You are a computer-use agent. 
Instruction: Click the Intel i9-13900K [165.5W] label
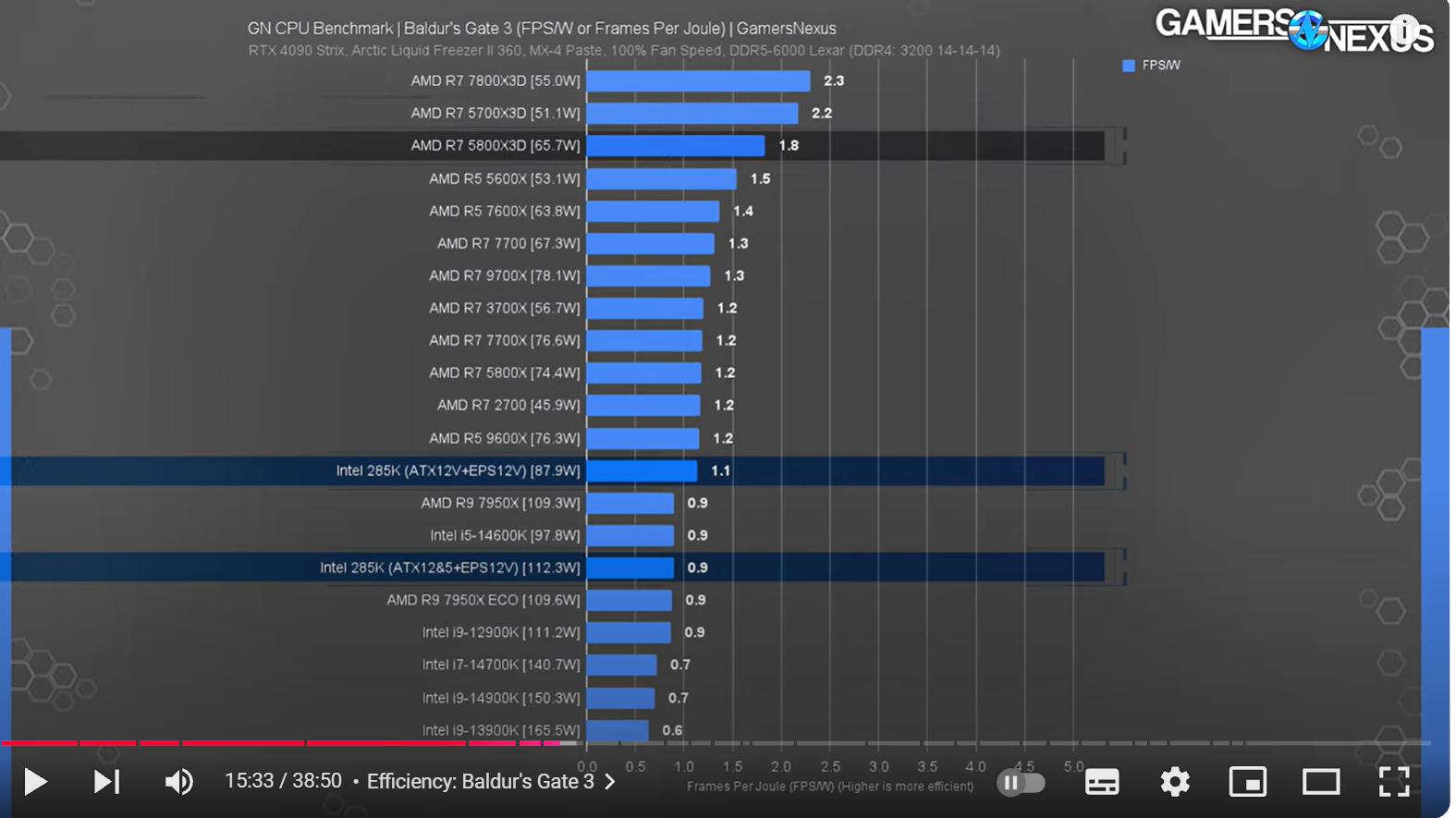pyautogui.click(x=502, y=730)
